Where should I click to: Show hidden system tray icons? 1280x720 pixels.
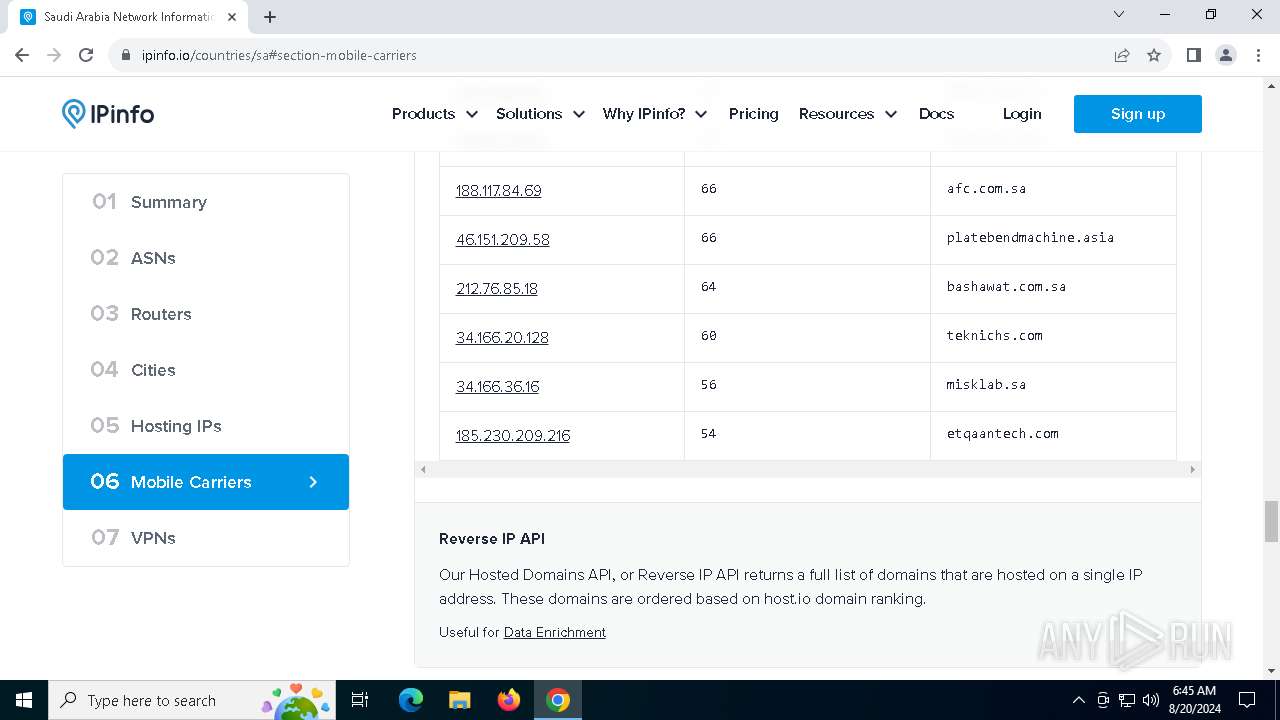pyautogui.click(x=1078, y=700)
